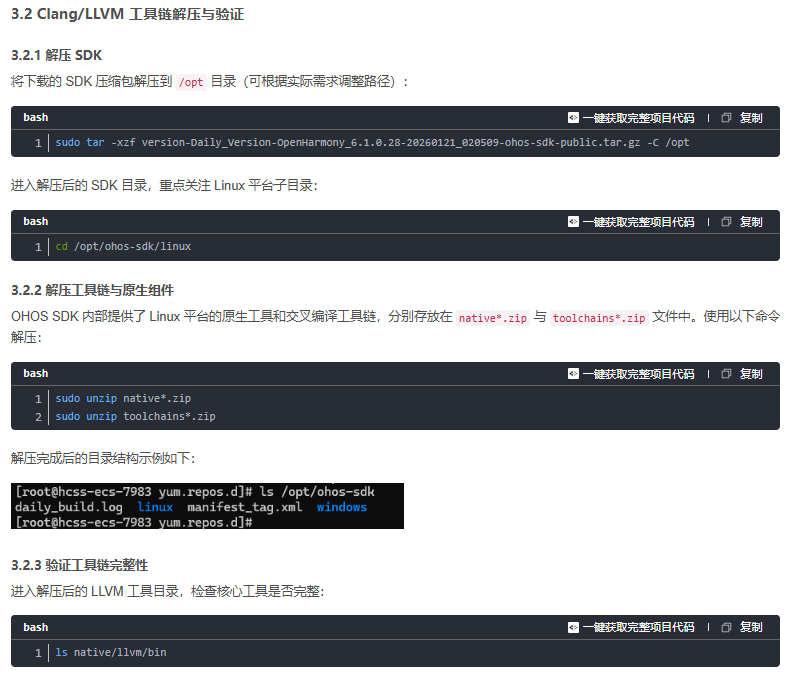This screenshot has height=681, width=791.
Task: Copy the sudo tar command code
Action: click(751, 118)
